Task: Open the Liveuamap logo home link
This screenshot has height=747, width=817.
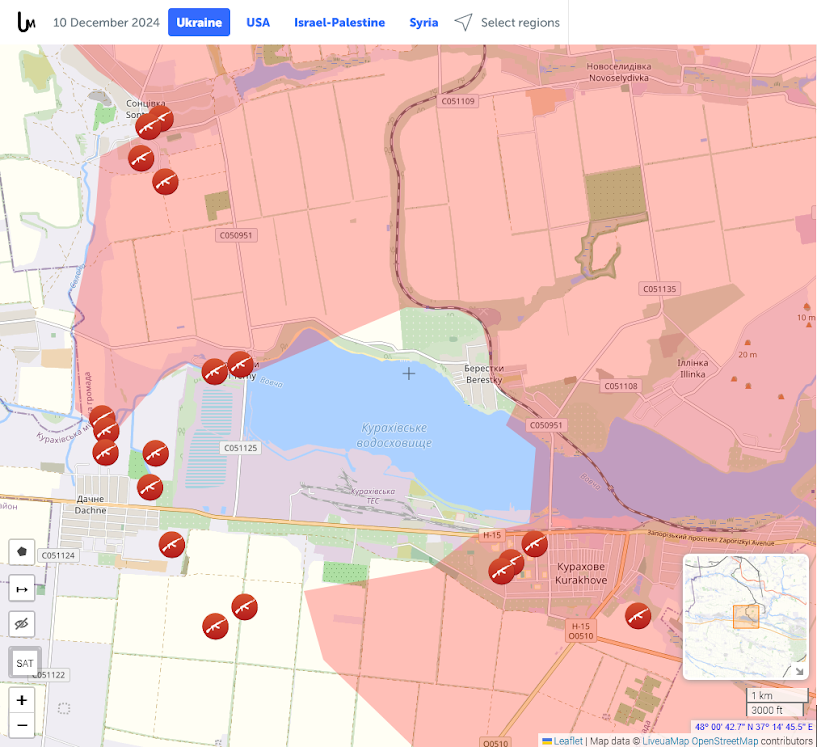Action: click(x=26, y=22)
